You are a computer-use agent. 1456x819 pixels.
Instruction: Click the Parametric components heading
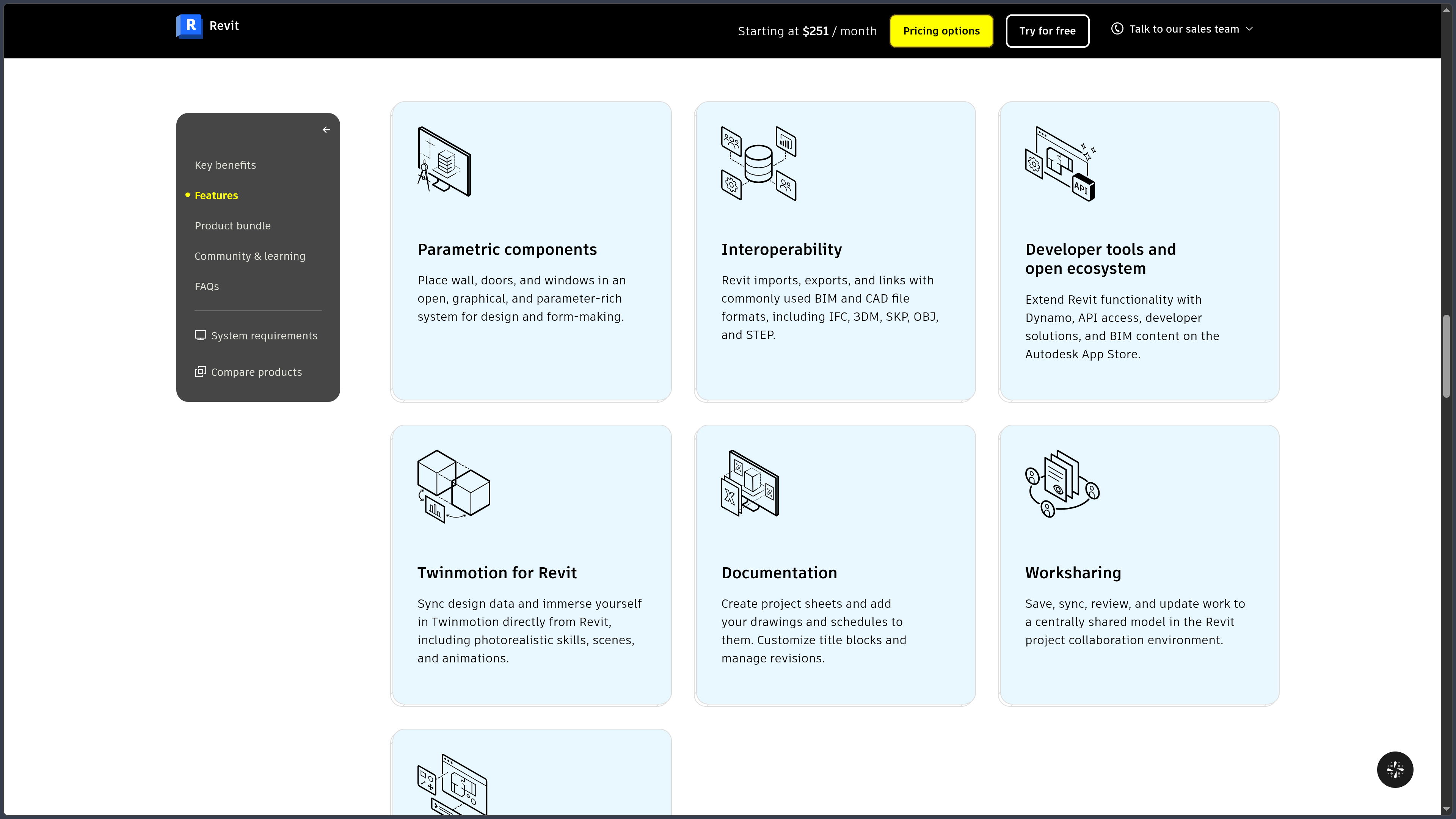[507, 249]
